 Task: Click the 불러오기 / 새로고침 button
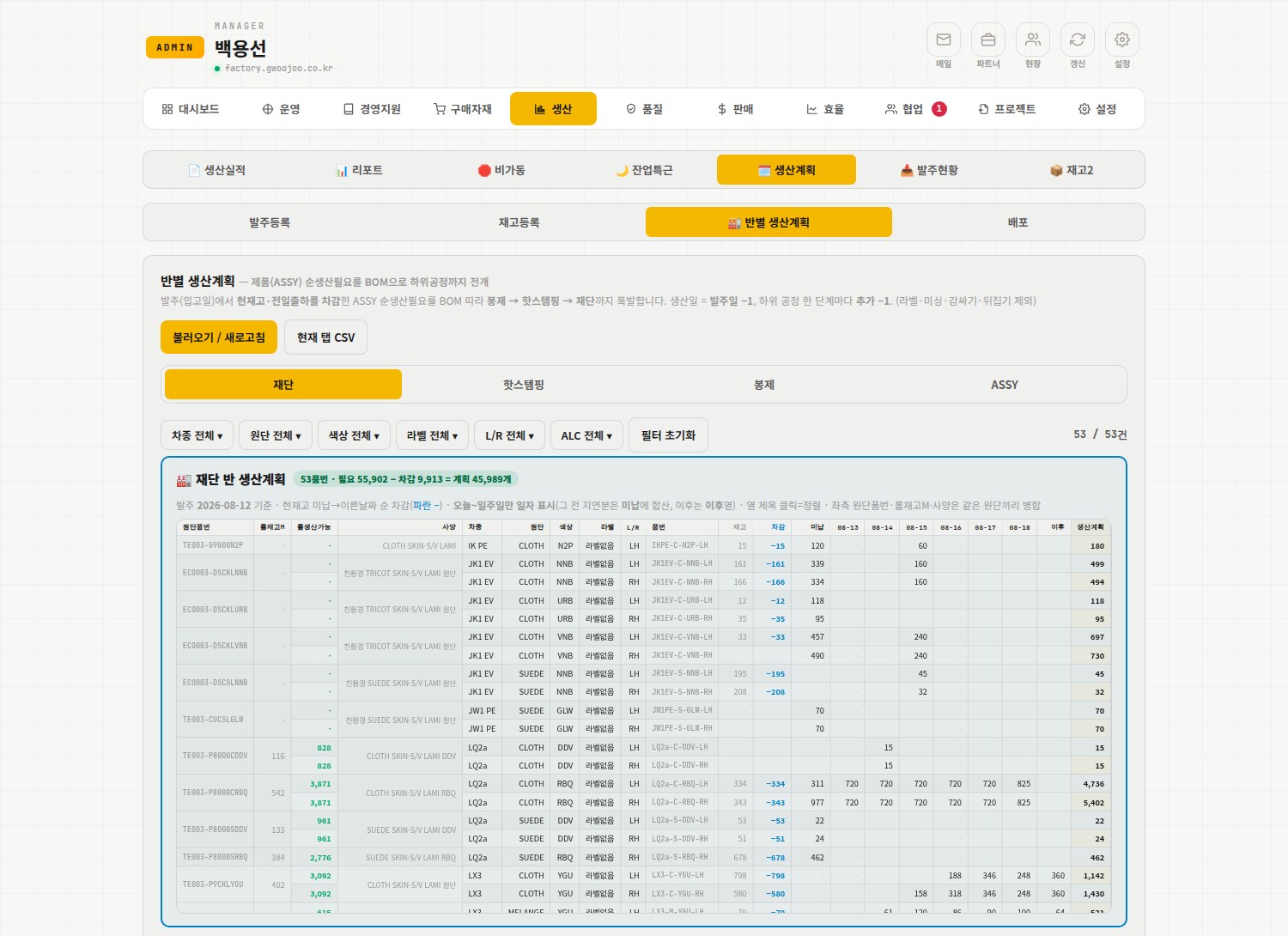[219, 337]
